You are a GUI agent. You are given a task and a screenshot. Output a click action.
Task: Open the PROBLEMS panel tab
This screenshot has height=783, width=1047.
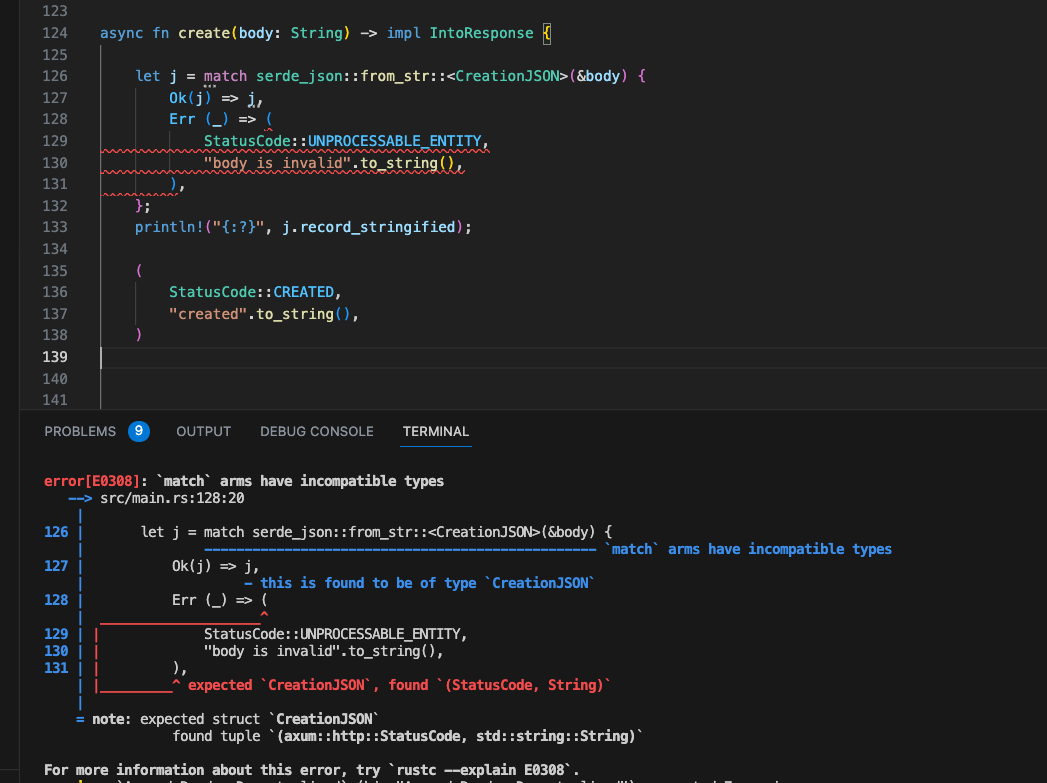pyautogui.click(x=80, y=431)
